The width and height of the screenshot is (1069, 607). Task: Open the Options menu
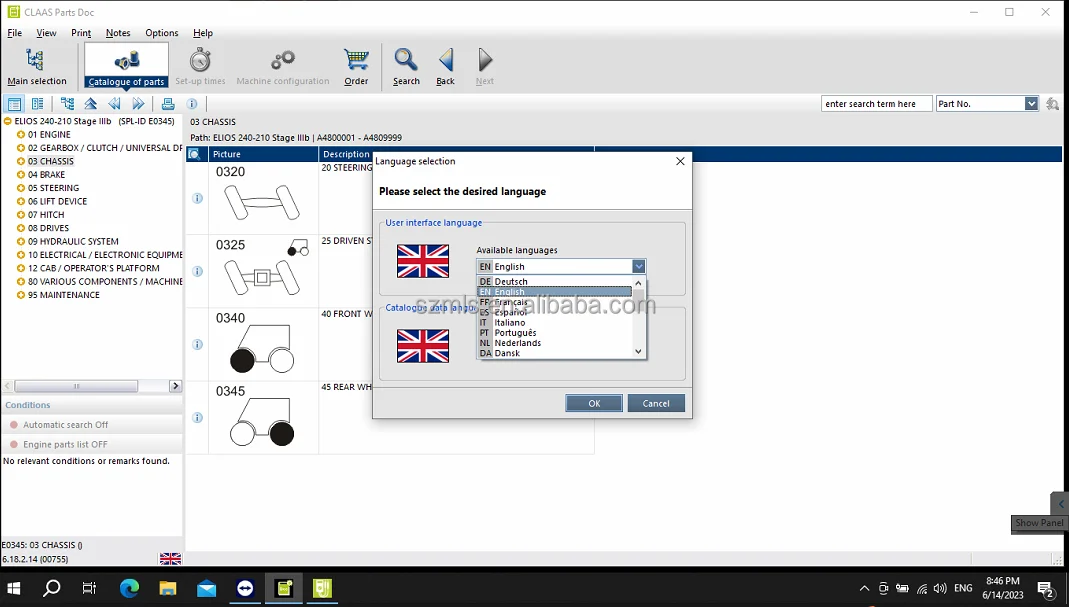click(x=161, y=33)
